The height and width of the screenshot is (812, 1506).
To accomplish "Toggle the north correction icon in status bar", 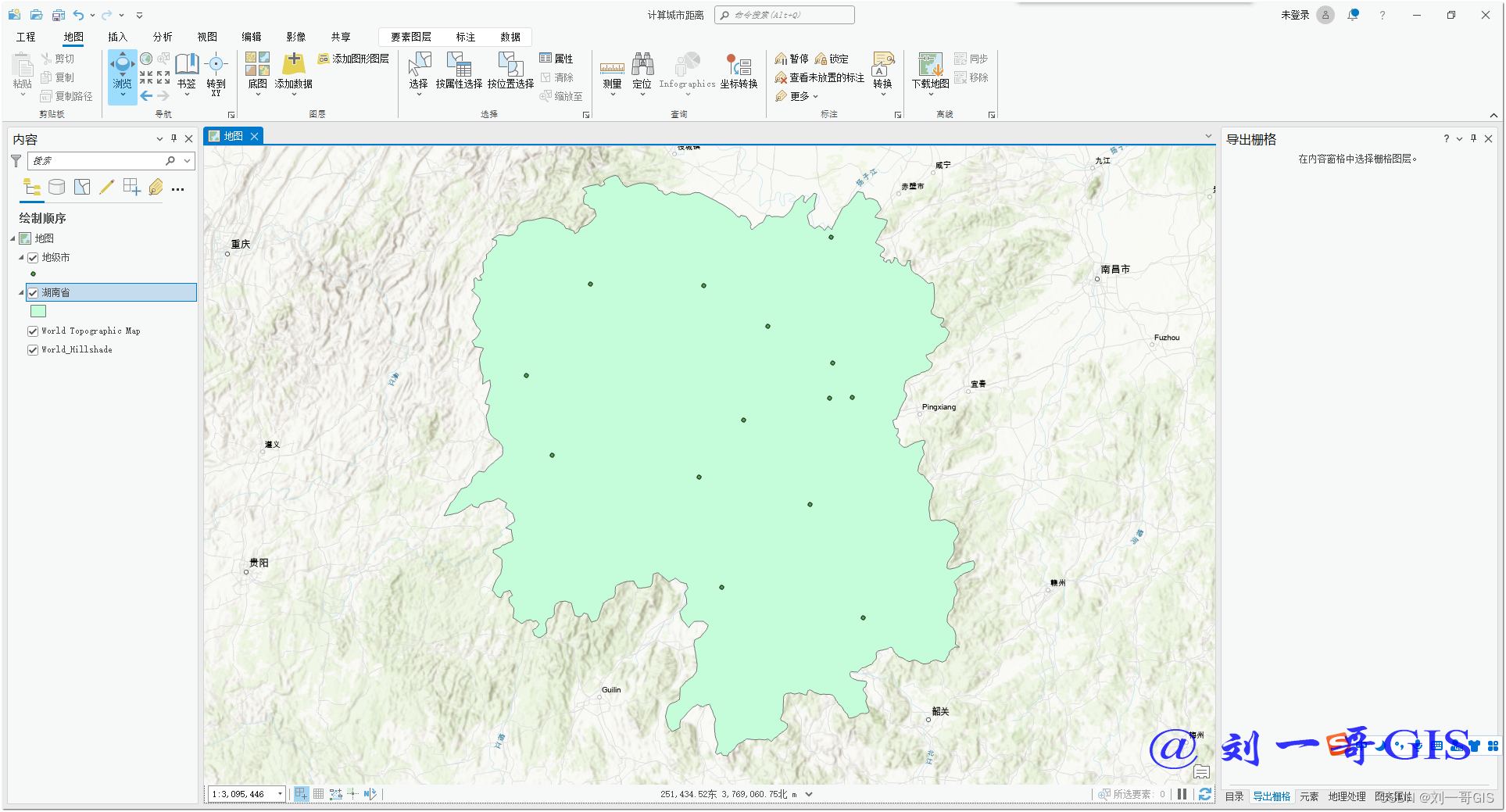I will pyautogui.click(x=370, y=794).
